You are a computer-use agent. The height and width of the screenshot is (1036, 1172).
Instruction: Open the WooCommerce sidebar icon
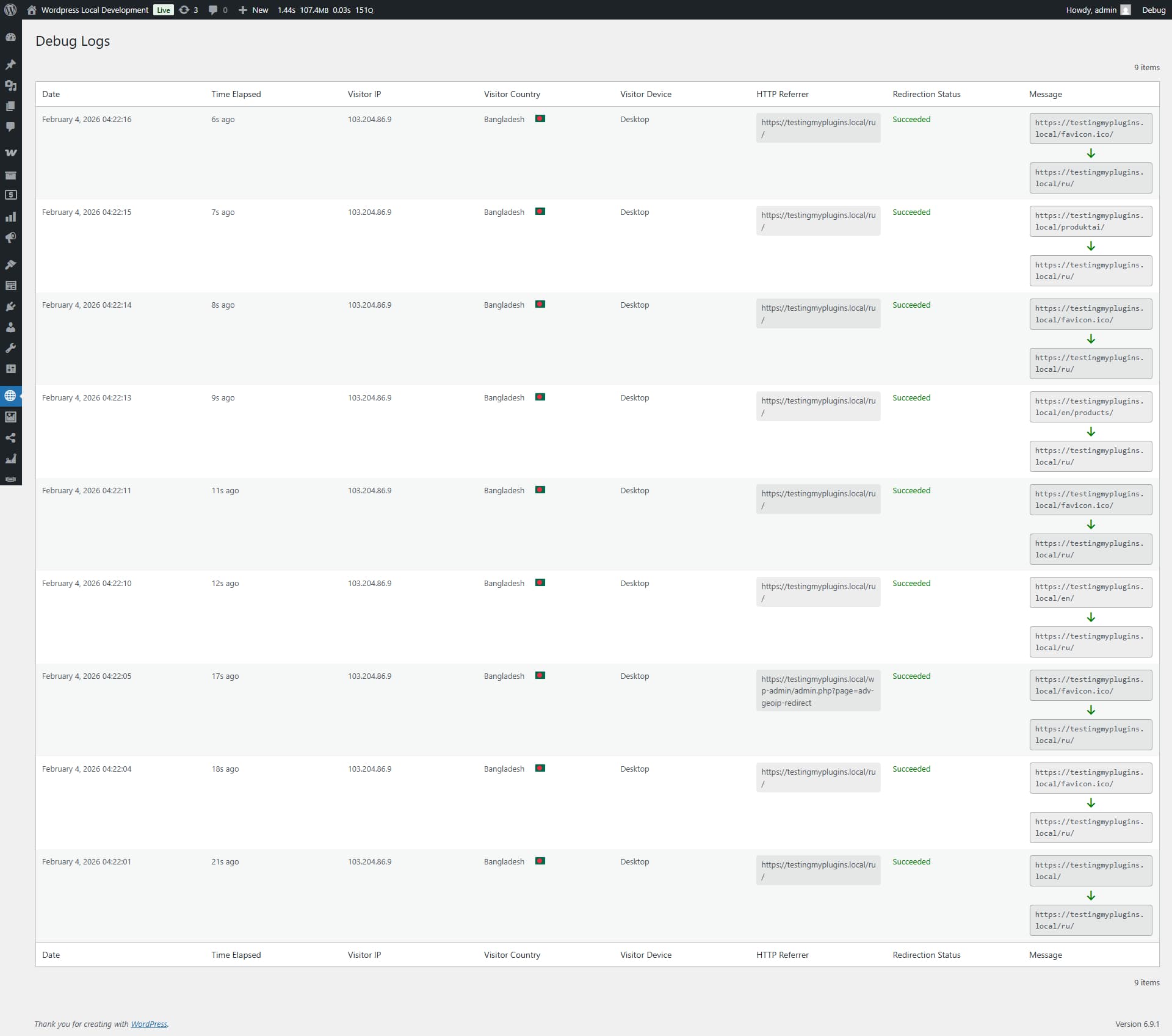[10, 153]
